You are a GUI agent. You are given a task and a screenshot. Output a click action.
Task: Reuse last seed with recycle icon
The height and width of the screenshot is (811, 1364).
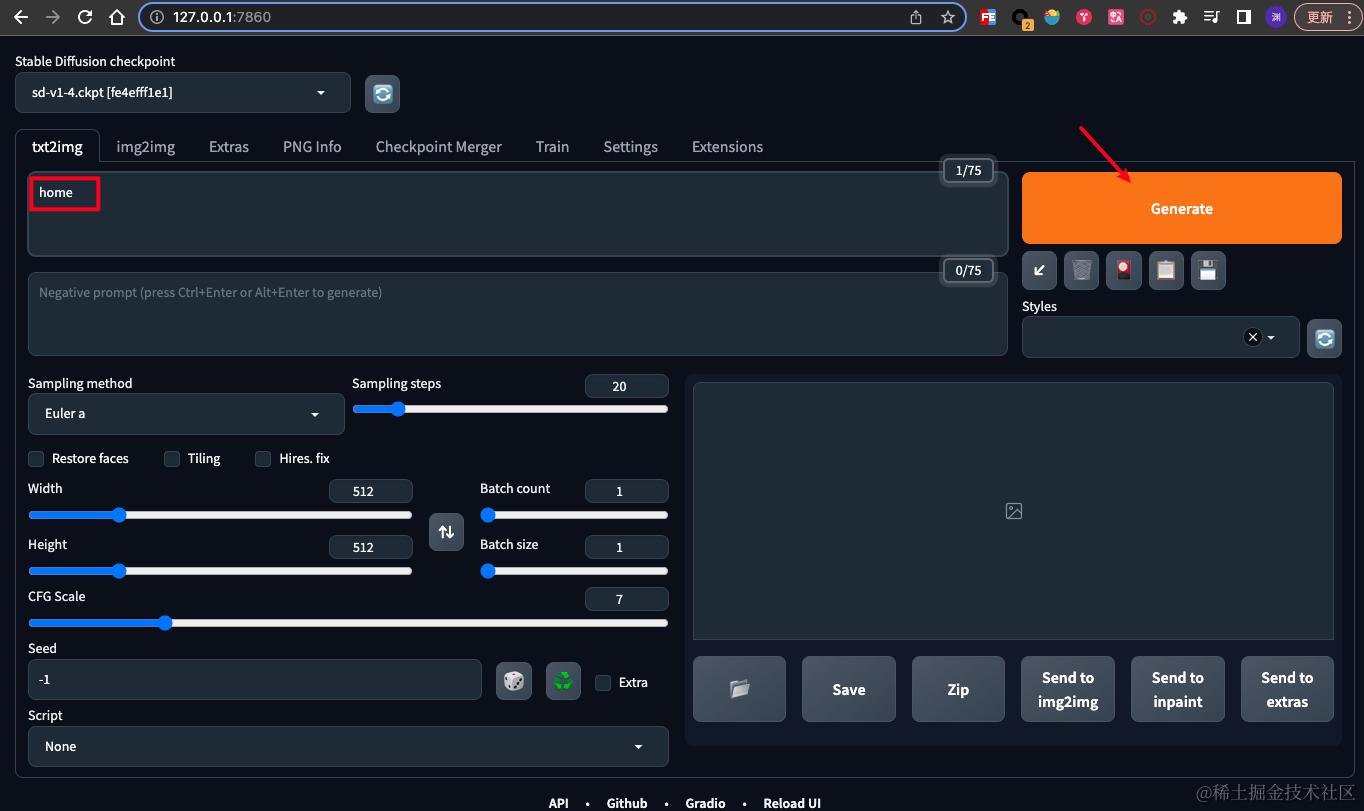564,681
